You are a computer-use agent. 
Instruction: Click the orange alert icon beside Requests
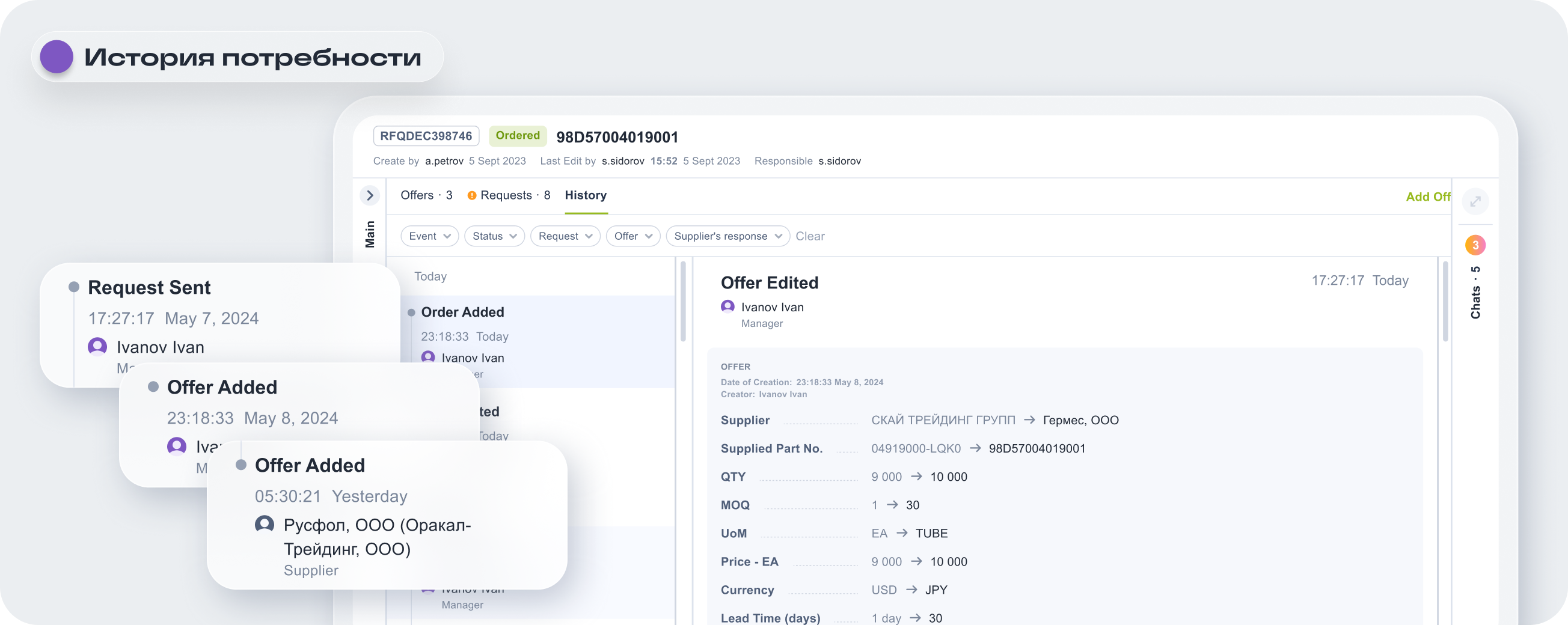click(472, 195)
